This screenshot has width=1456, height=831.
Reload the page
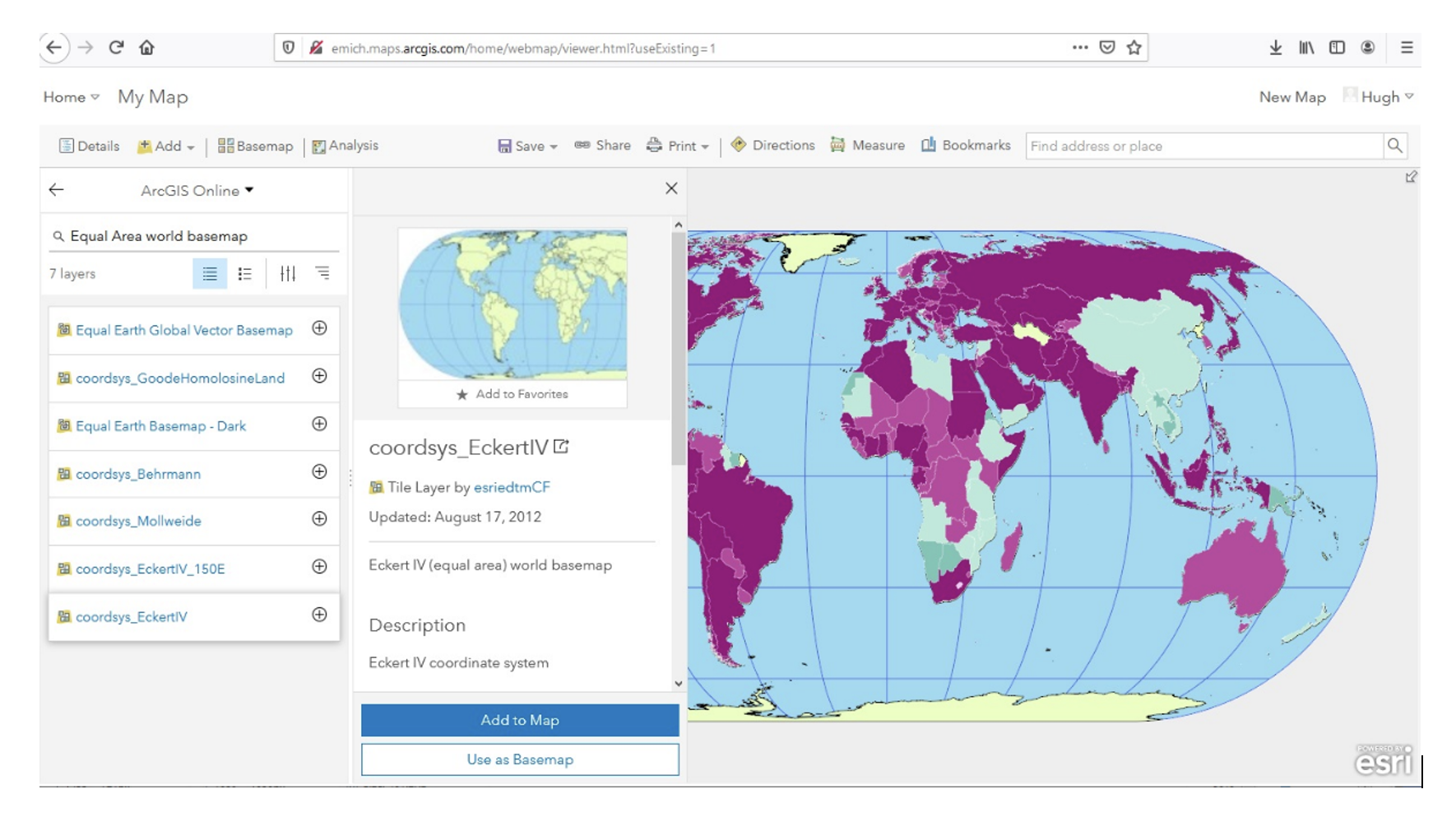click(116, 48)
